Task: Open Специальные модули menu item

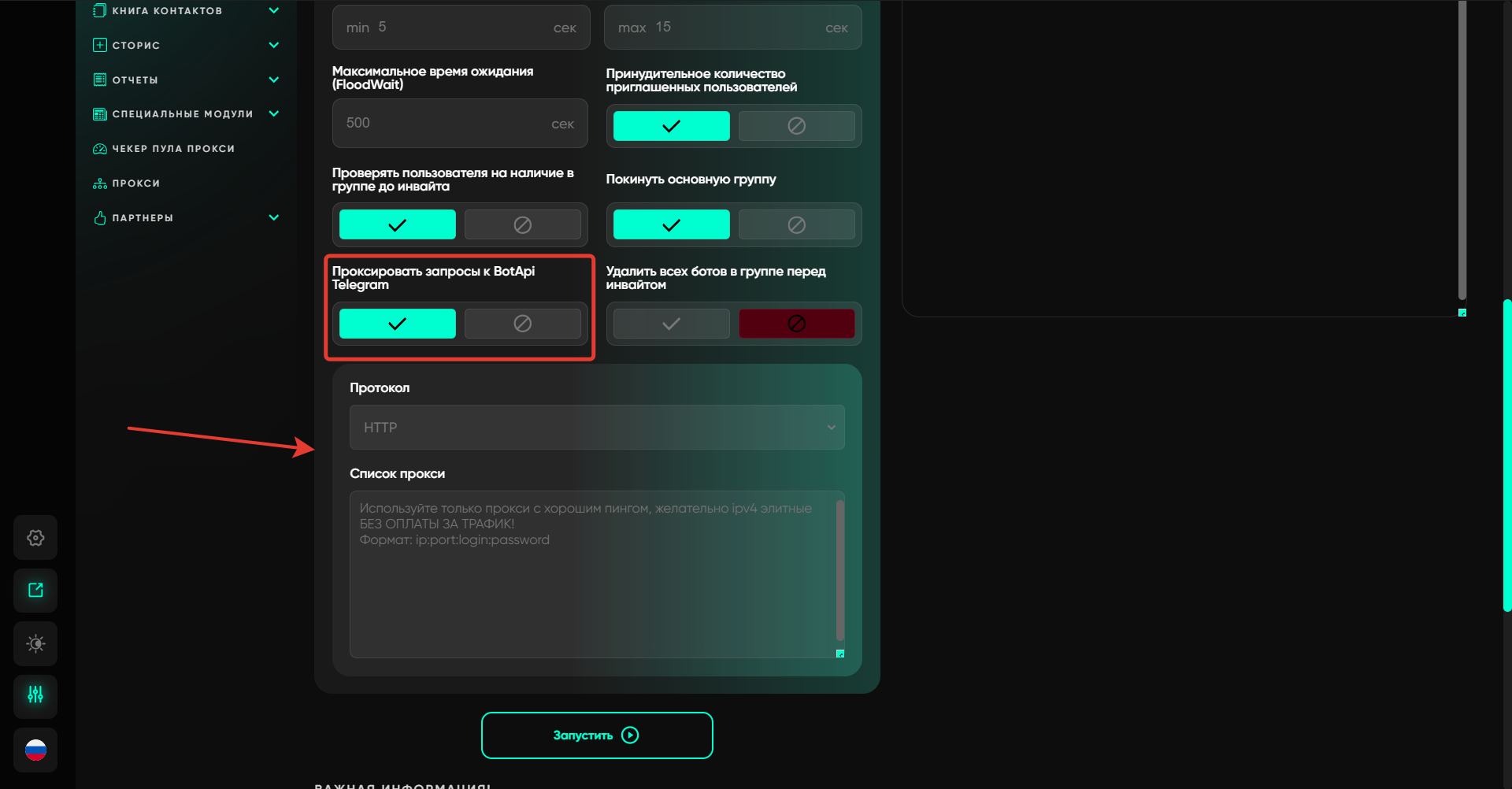Action: point(183,114)
